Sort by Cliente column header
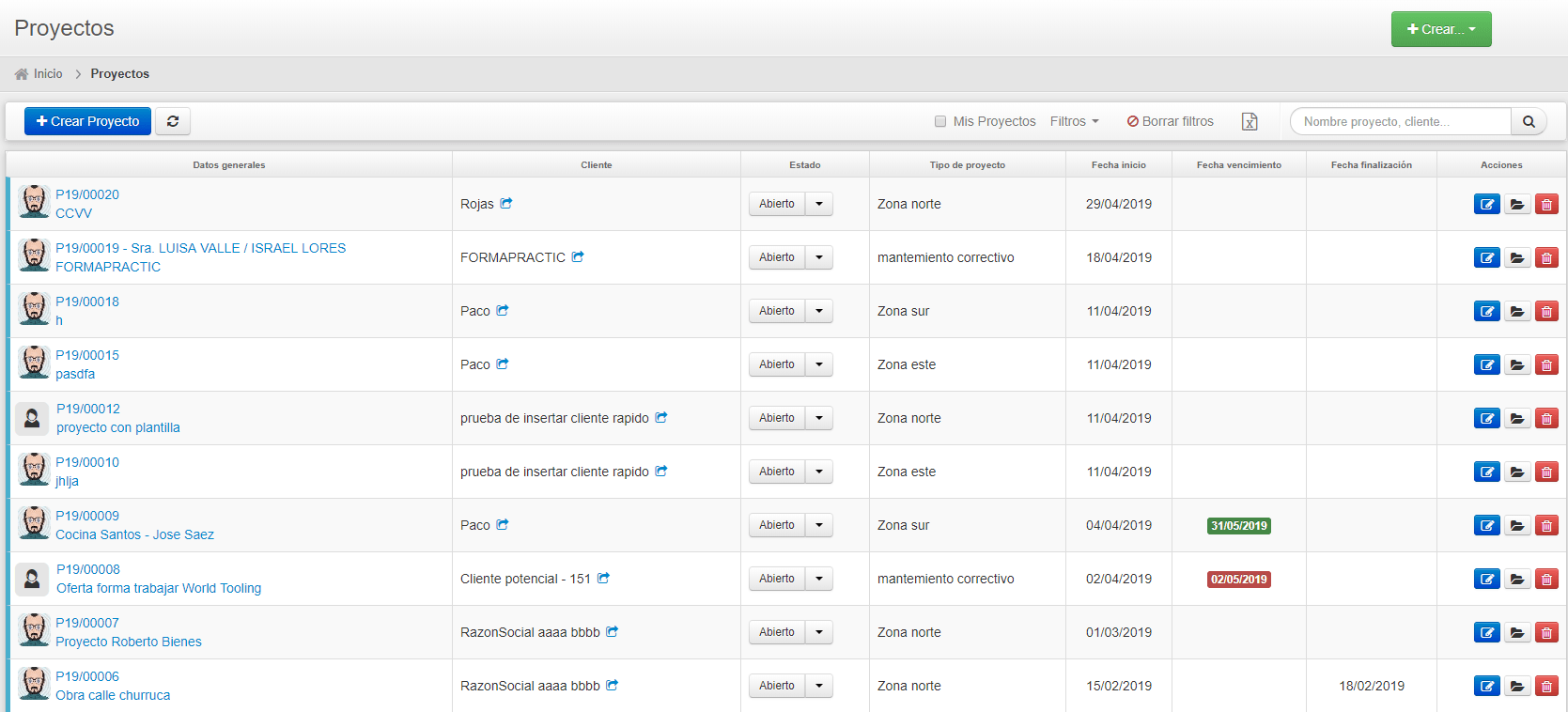Viewport: 1568px width, 712px height. (x=597, y=164)
